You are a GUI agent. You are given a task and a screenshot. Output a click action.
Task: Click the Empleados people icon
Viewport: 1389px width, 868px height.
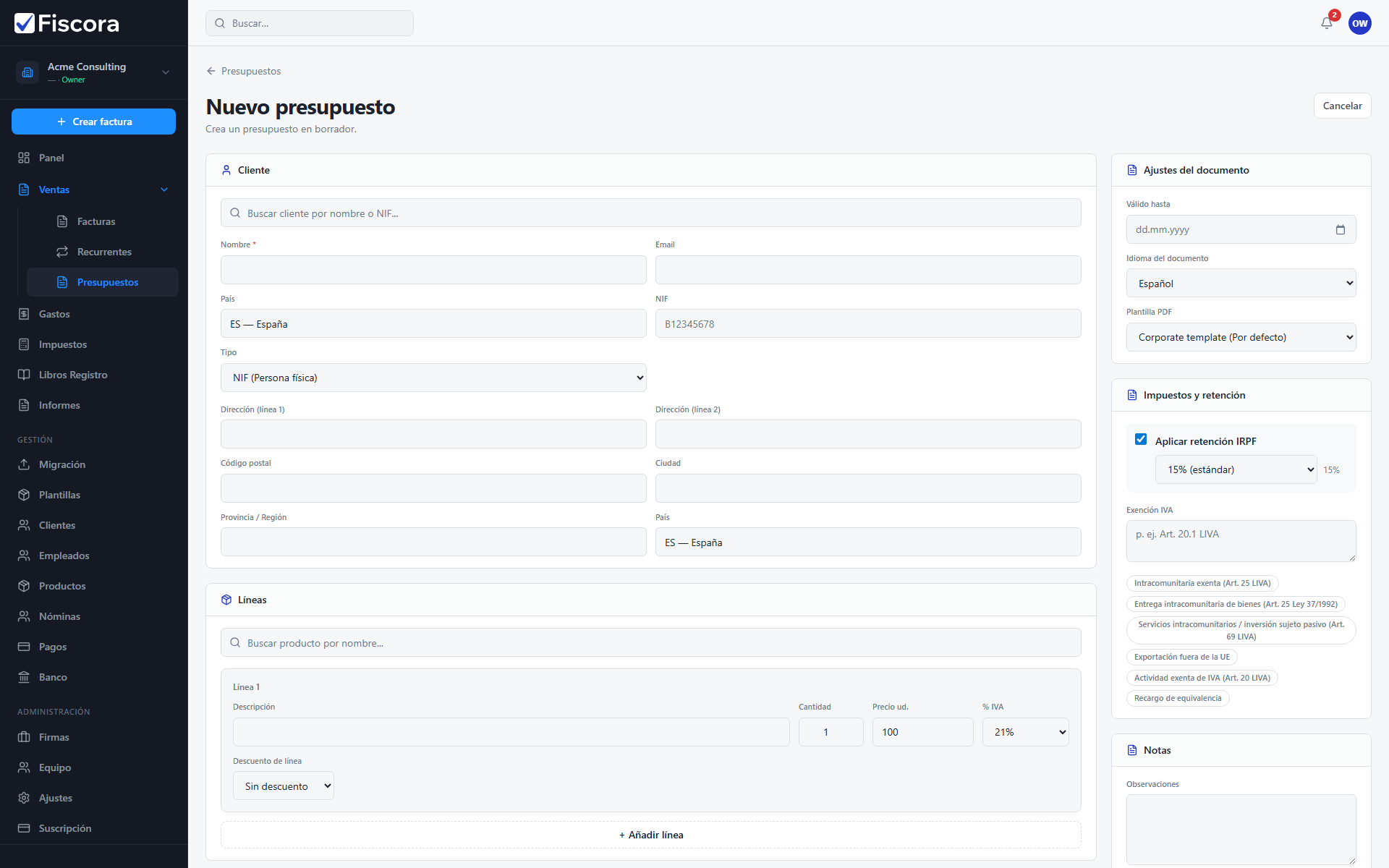[24, 556]
